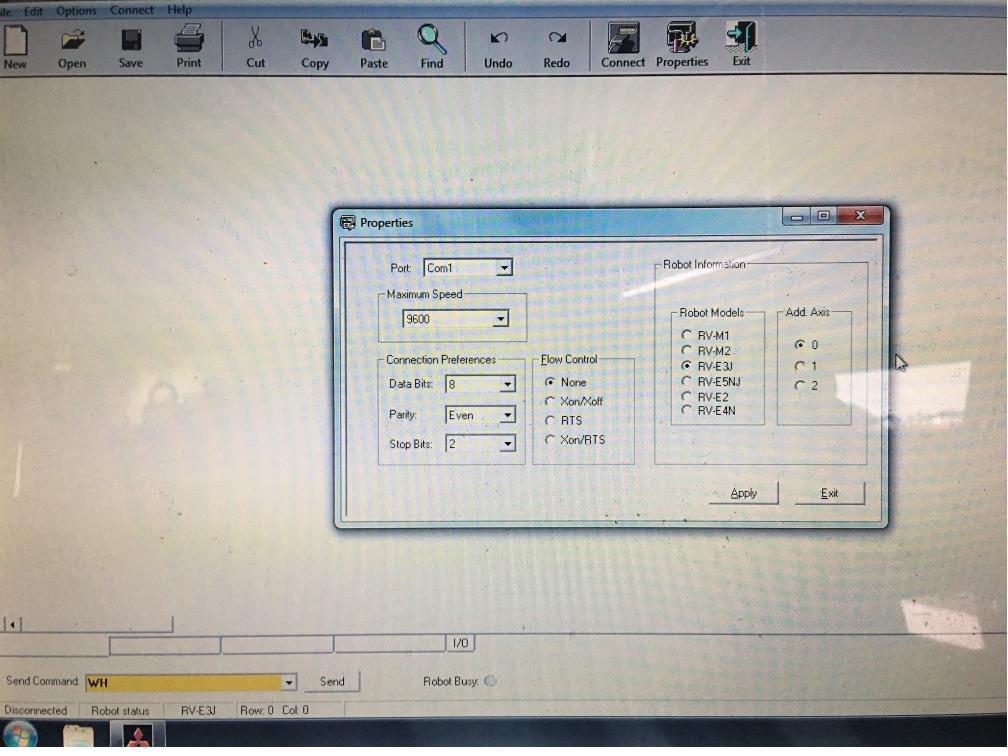Click the Cut scissors icon
The width and height of the screenshot is (1008, 756).
[x=255, y=39]
